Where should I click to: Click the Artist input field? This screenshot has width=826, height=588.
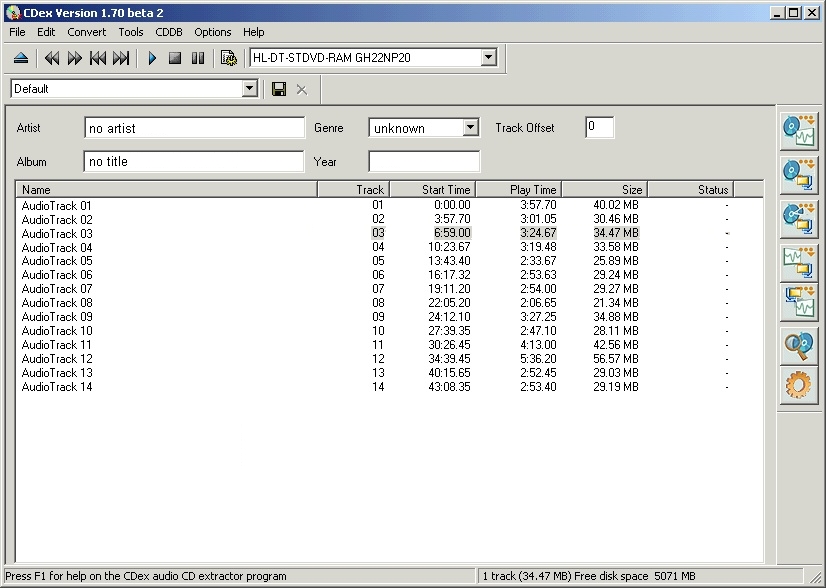pyautogui.click(x=194, y=128)
